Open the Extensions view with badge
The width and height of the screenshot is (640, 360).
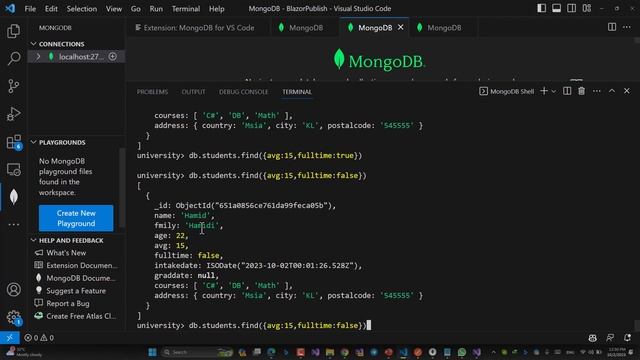pyautogui.click(x=13, y=142)
